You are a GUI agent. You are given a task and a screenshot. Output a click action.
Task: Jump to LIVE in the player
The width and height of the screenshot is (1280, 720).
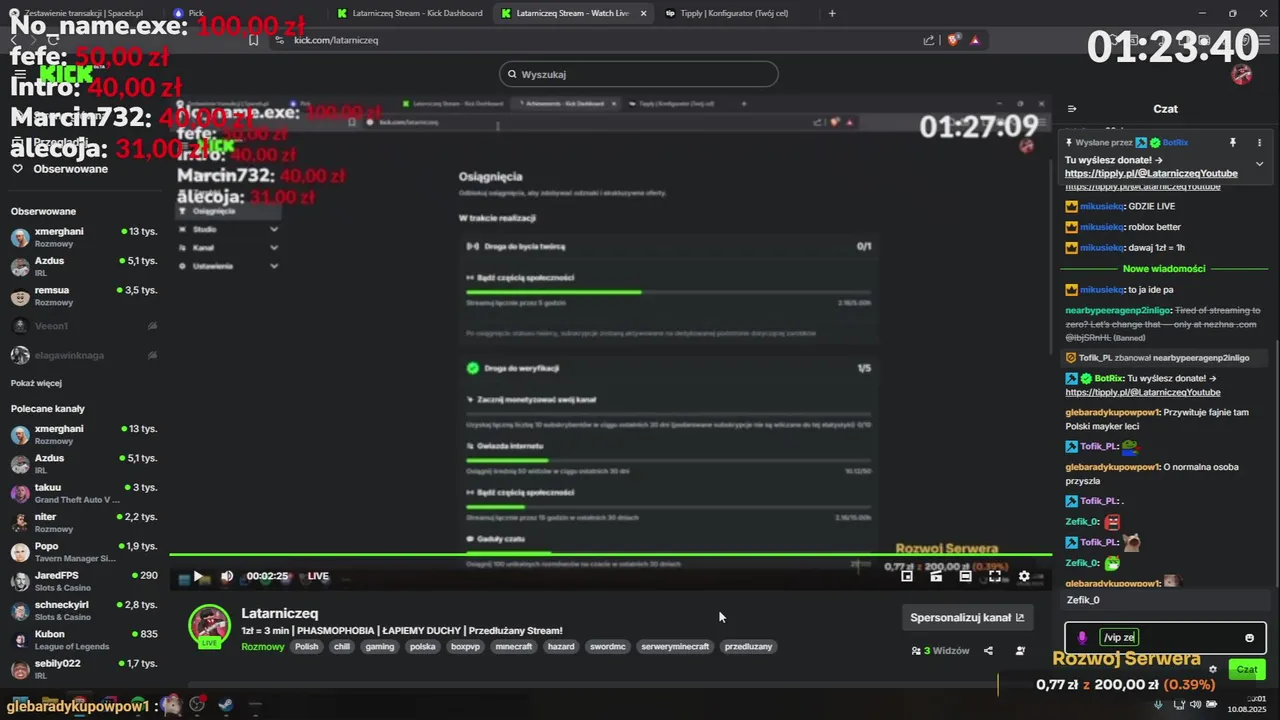(x=318, y=576)
